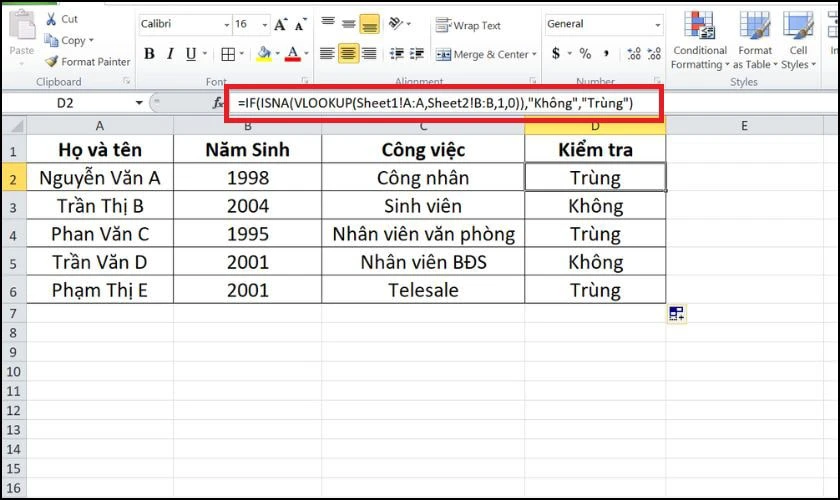Image resolution: width=840 pixels, height=500 pixels.
Task: Open the Name Box dropdown arrow
Action: pos(139,102)
